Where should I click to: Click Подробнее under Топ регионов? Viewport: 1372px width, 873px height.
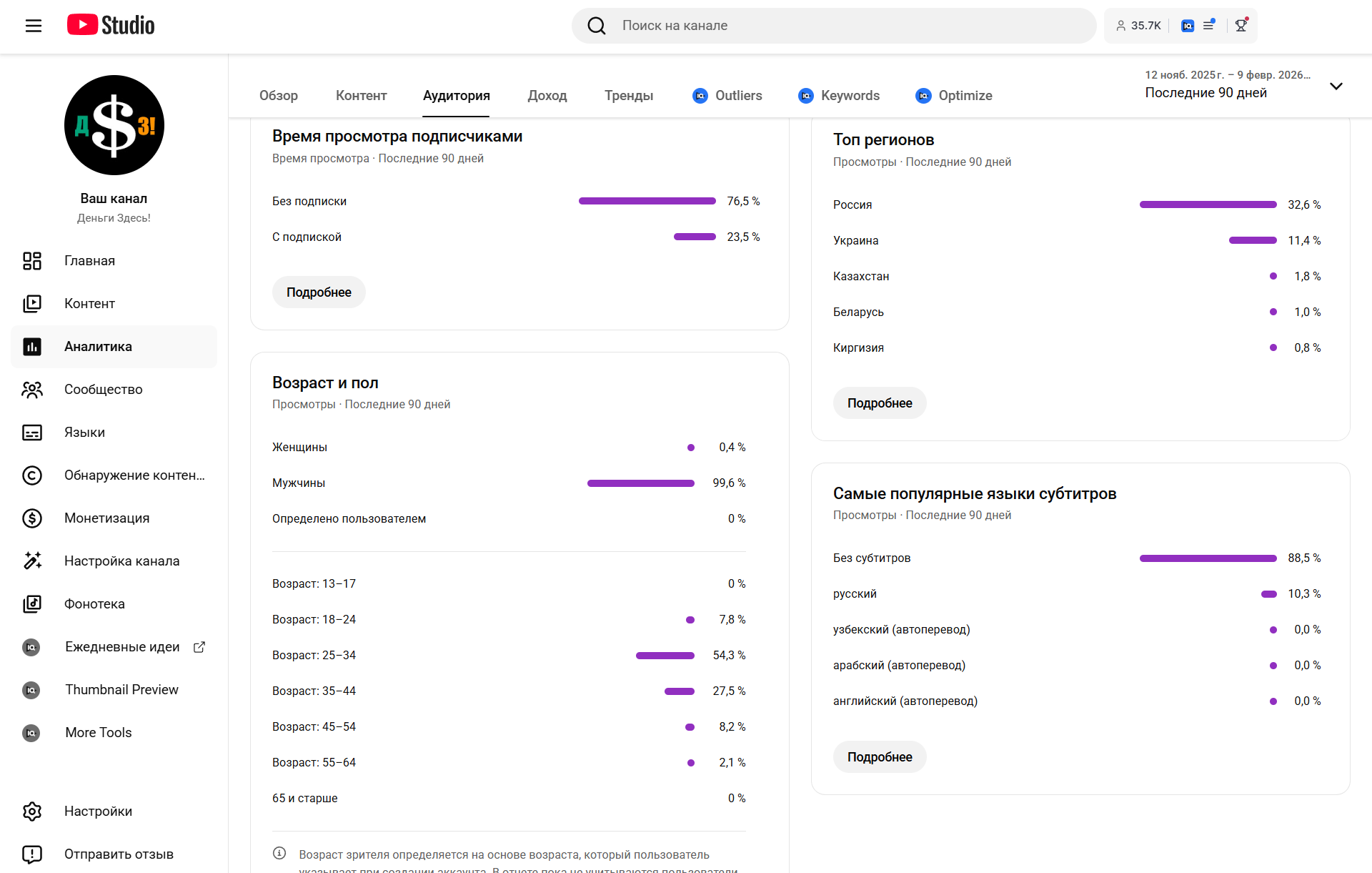coord(879,403)
